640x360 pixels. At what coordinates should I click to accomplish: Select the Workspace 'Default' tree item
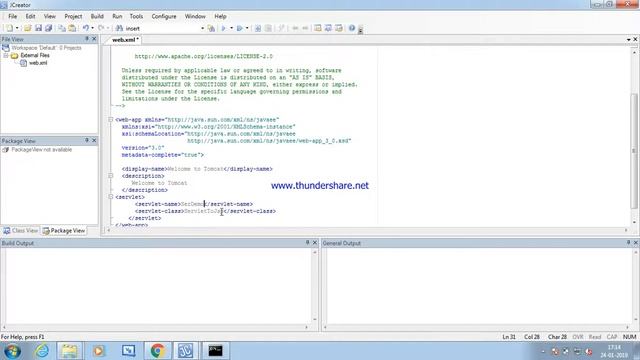pos(46,48)
